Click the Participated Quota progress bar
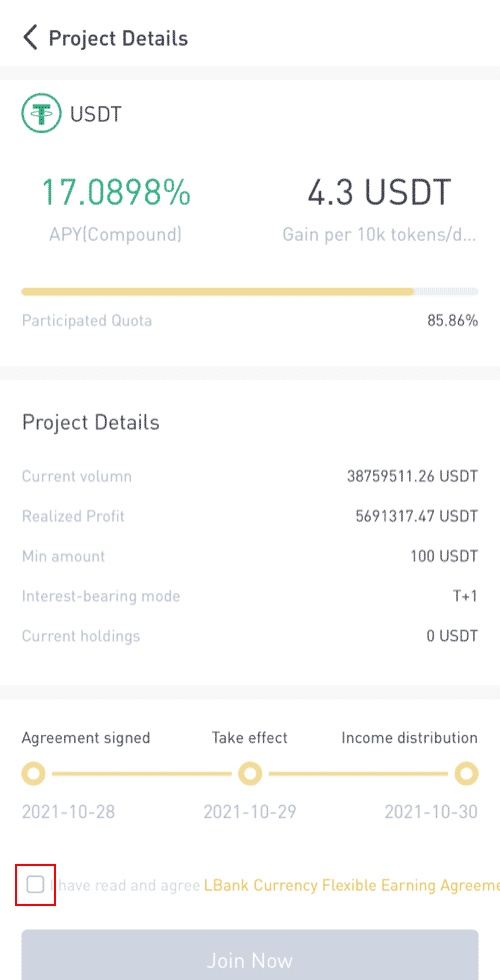This screenshot has height=980, width=500. (250, 291)
